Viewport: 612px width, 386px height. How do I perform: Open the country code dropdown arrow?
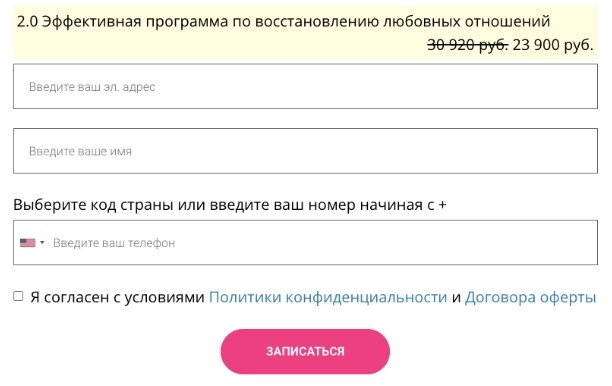pyautogui.click(x=42, y=243)
